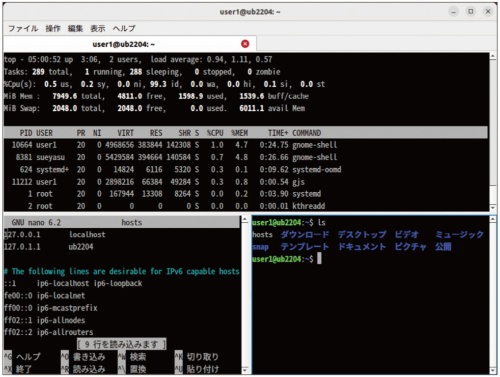500x377 pixels.
Task: Click scroll-up arrow of nano pane scrollbar
Action: [245, 220]
